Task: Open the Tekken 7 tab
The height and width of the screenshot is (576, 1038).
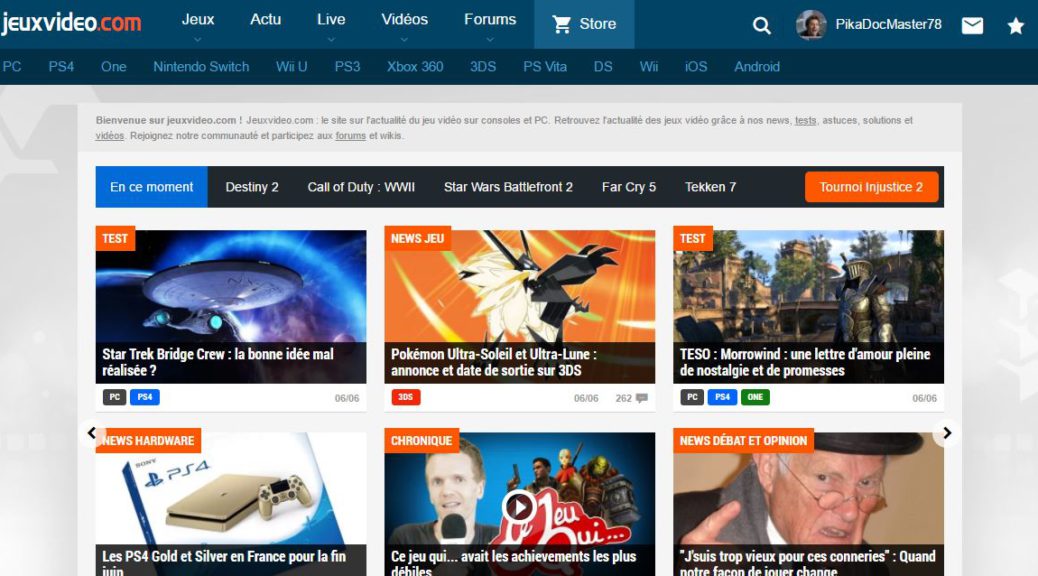Action: 710,187
